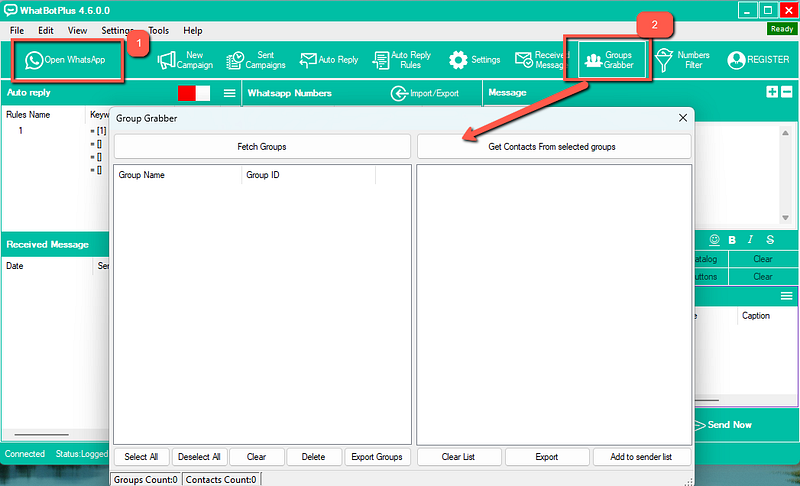Click the Caption column header
The width and height of the screenshot is (800, 486).
pyautogui.click(x=756, y=316)
